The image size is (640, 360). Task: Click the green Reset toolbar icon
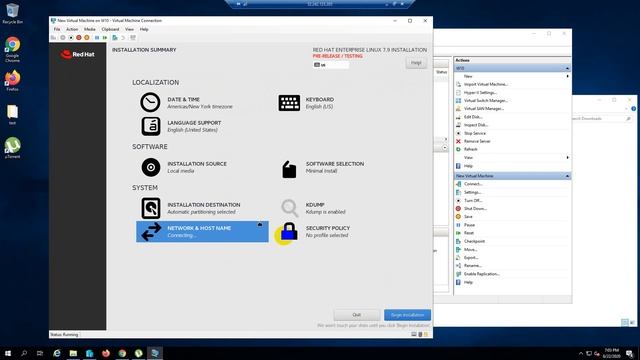tap(105, 38)
